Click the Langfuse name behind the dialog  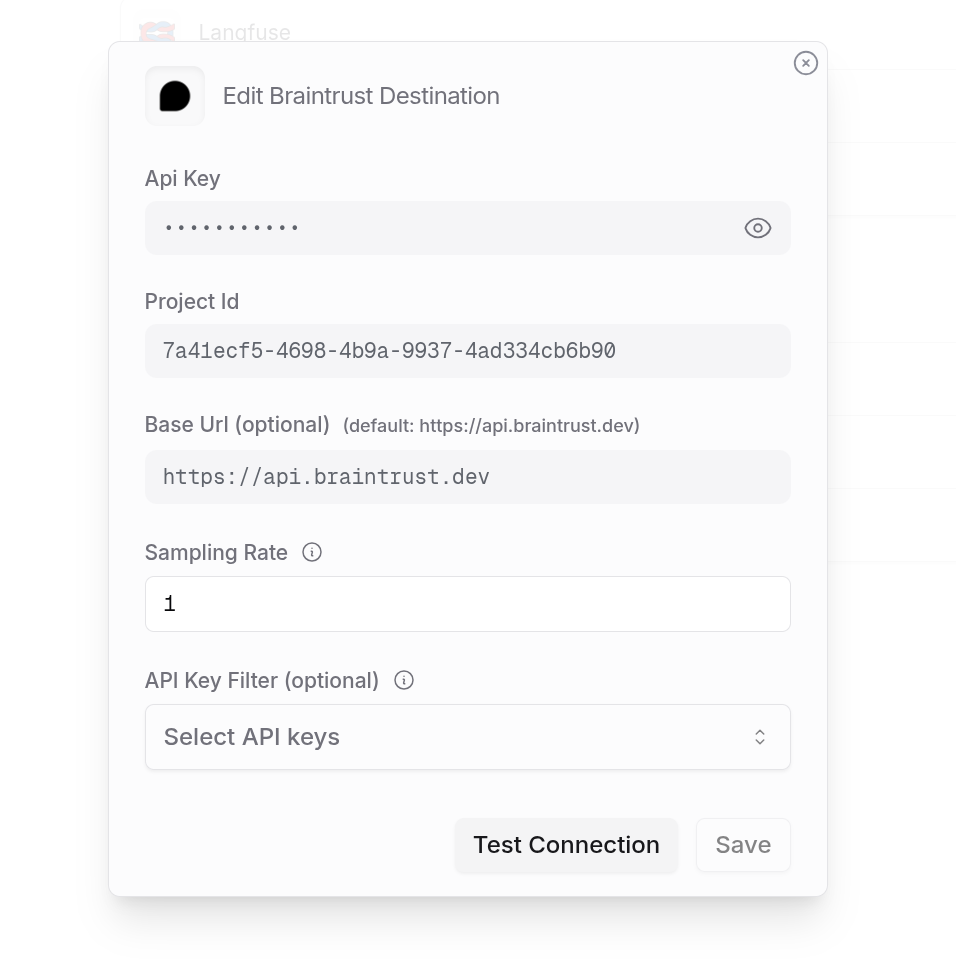pyautogui.click(x=245, y=32)
